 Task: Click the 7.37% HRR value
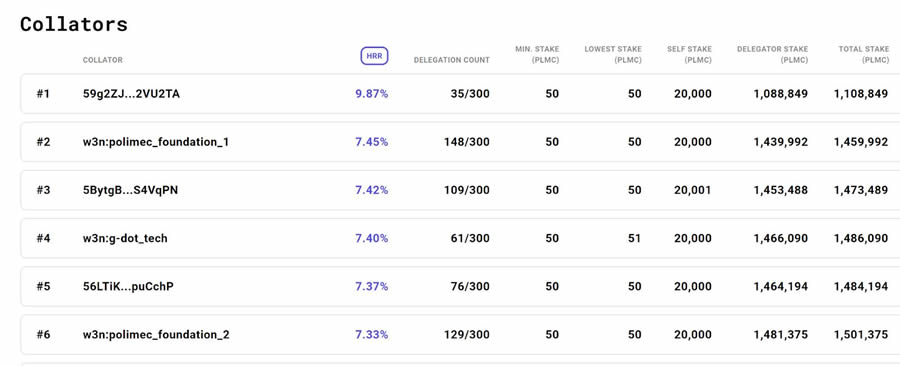pyautogui.click(x=371, y=286)
